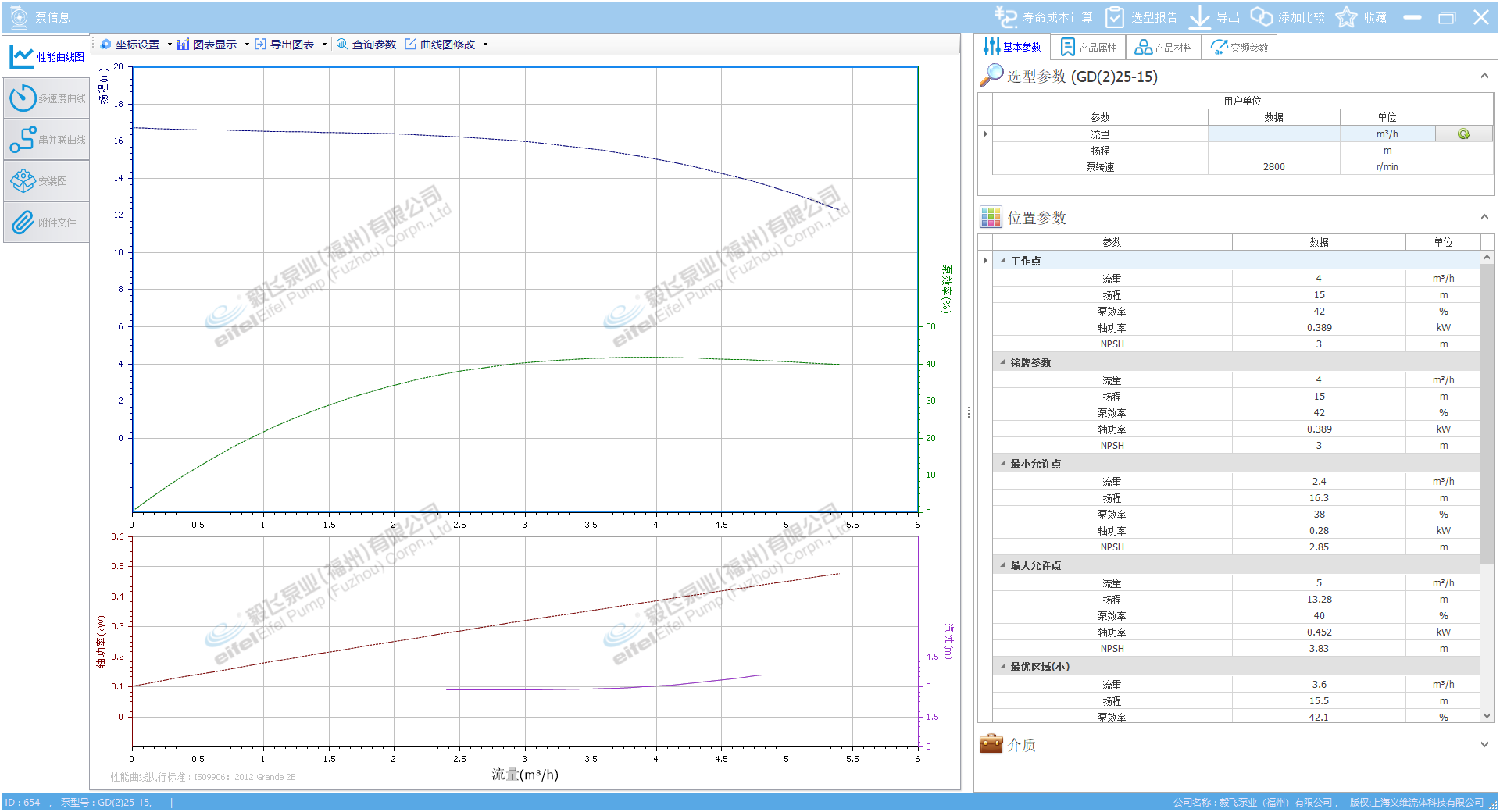Open the 附件文件 attachments view
This screenshot has width=1500, height=812.
click(x=47, y=223)
